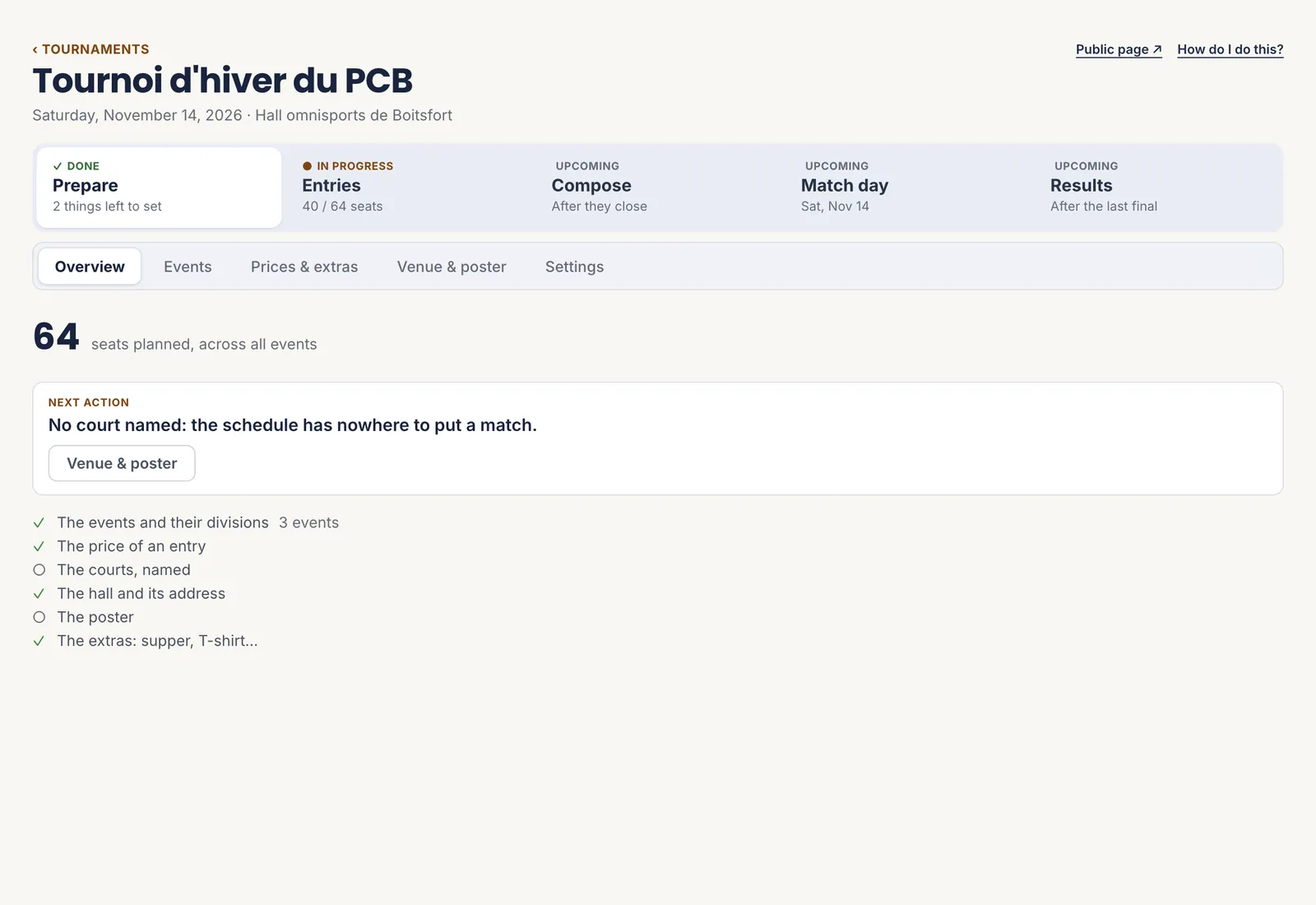1316x905 pixels.
Task: Click 'The extras: supper, T-shirt...' item
Action: (157, 641)
